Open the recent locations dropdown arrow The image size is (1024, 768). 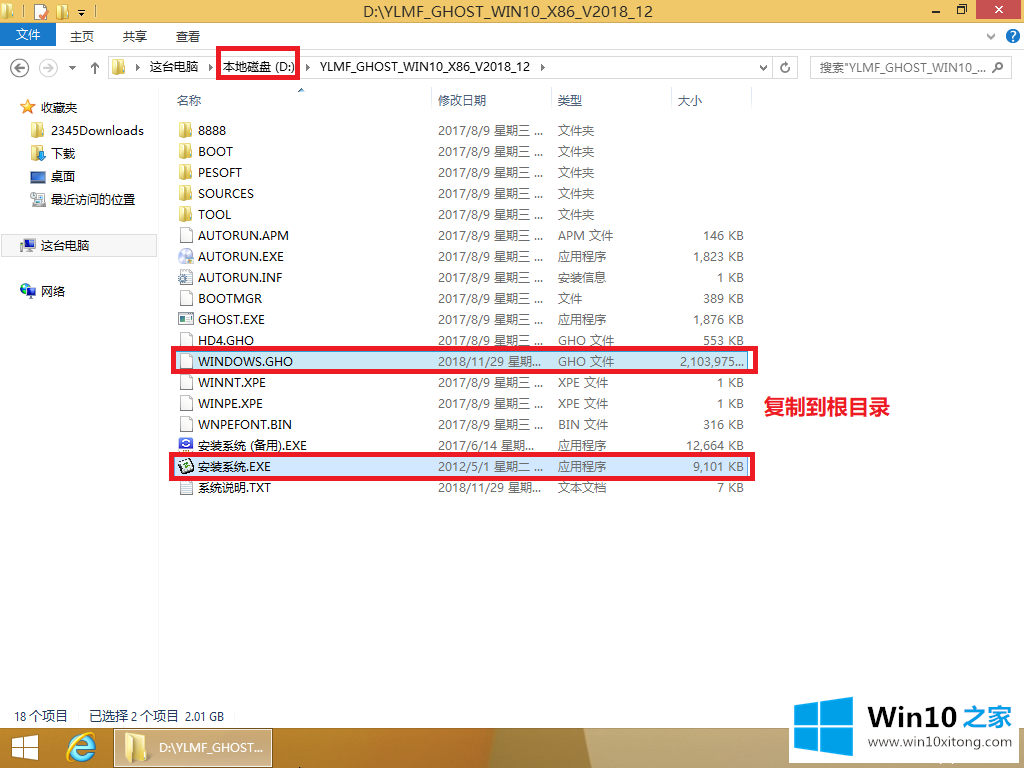click(x=72, y=67)
